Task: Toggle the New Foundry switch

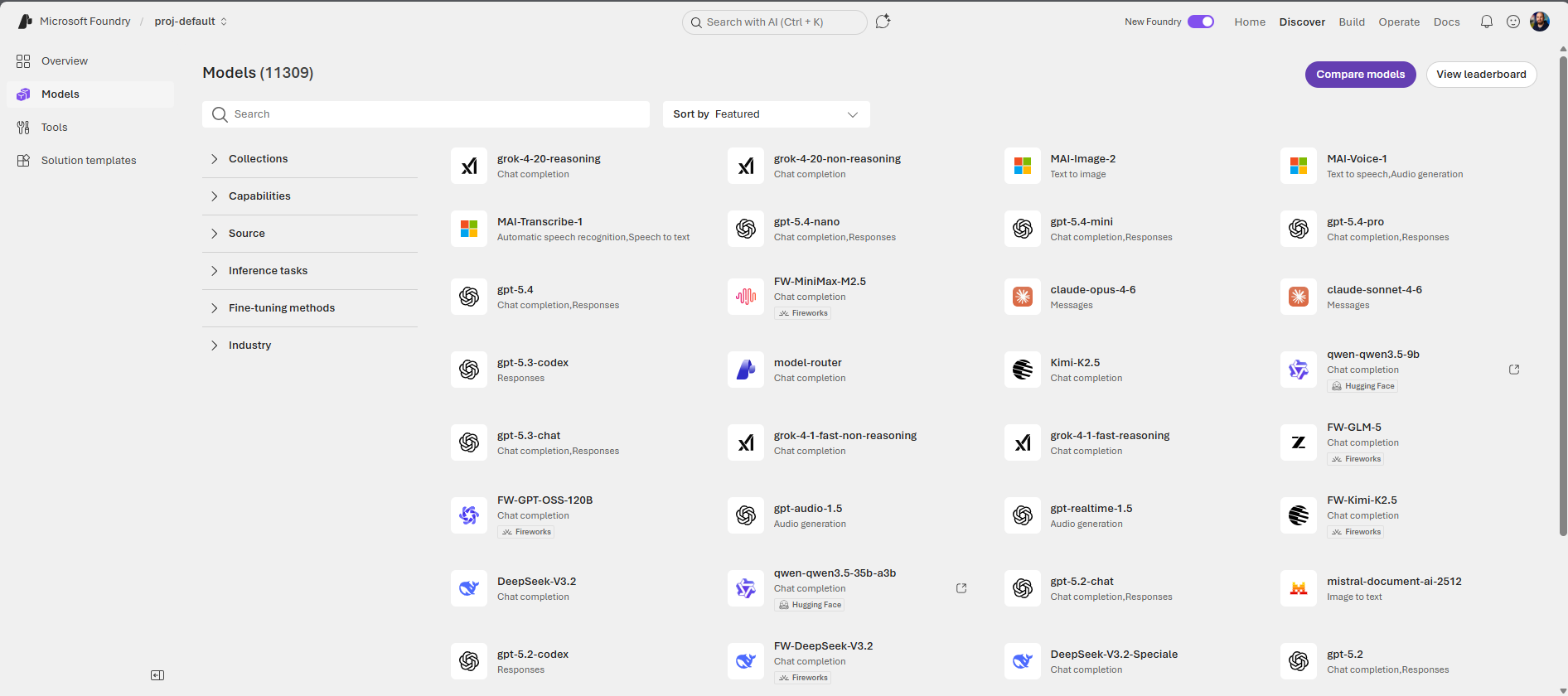Action: (x=1201, y=22)
